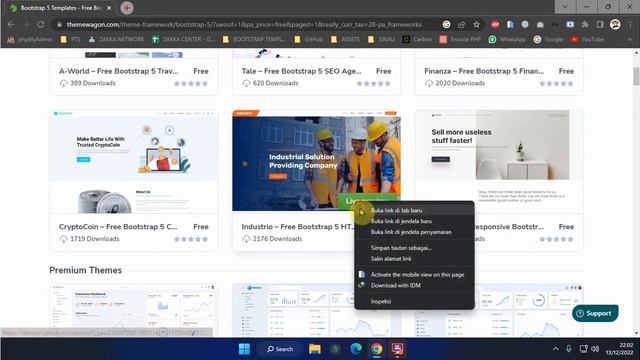Open the phpMyAdmin bookmark
640x360 pixels.
click(29, 40)
